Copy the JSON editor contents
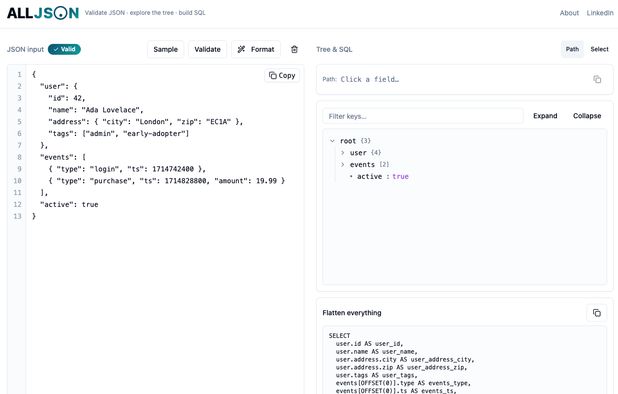Image resolution: width=618 pixels, height=394 pixels. pos(282,75)
